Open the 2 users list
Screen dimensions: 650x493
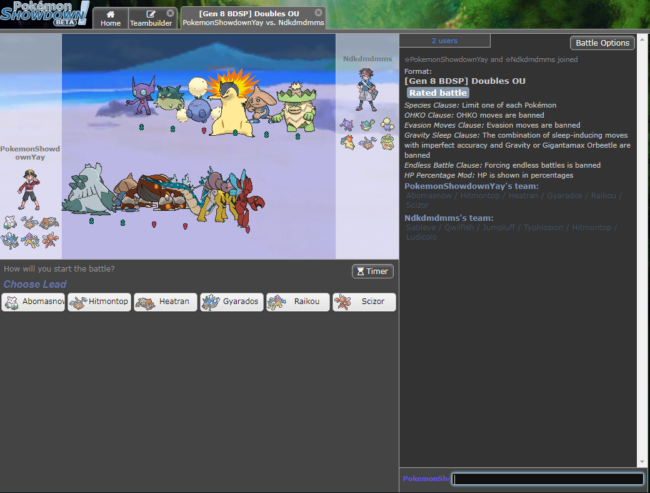click(x=445, y=41)
